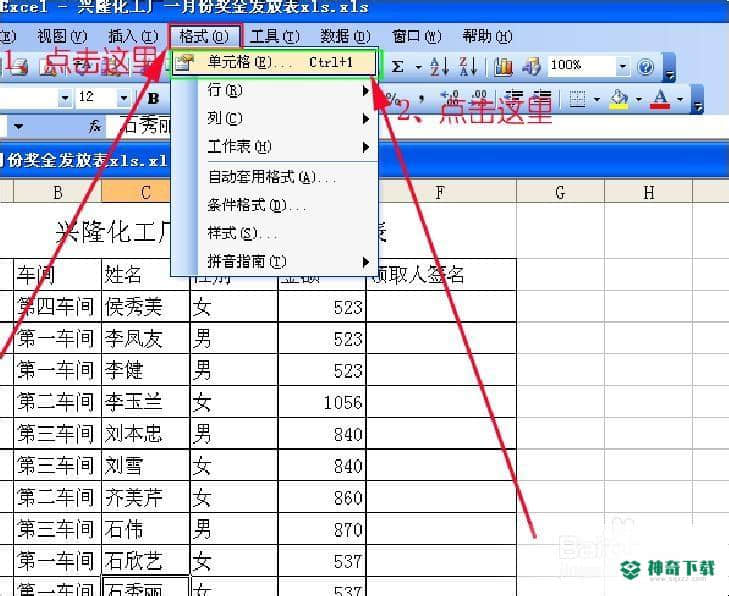The image size is (729, 596).
Task: Expand the zoom percentage dropdown
Action: [623, 66]
